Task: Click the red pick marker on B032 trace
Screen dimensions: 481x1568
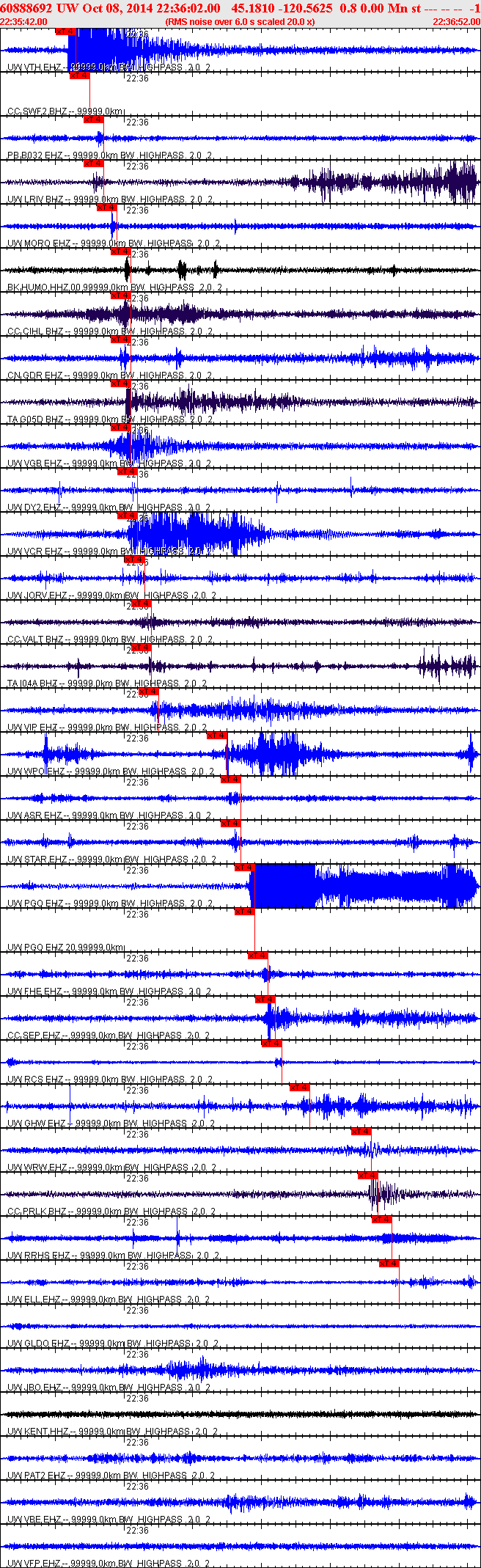Action: click(94, 120)
